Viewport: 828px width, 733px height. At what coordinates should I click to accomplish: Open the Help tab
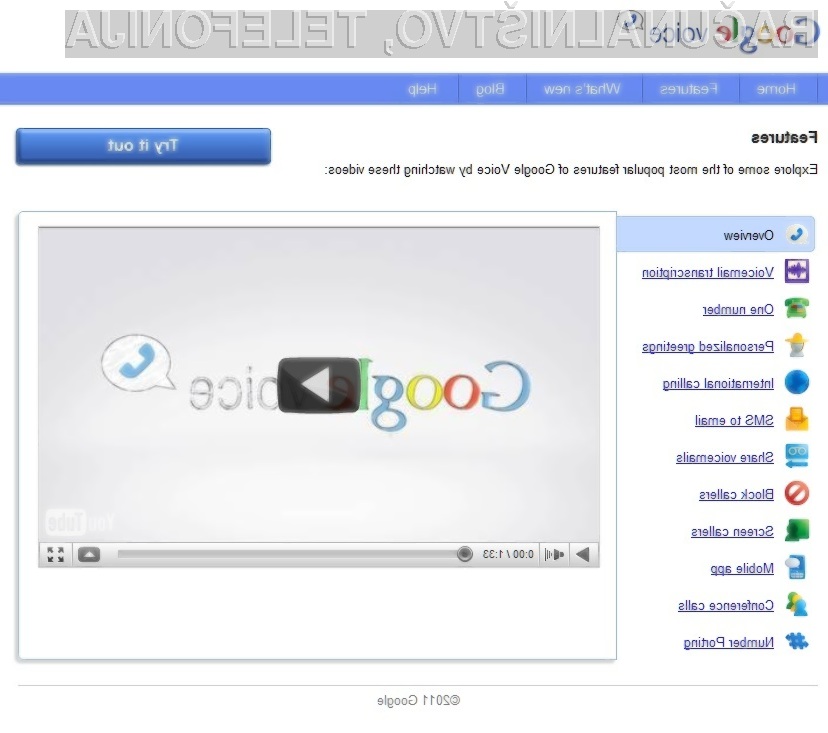coord(422,89)
